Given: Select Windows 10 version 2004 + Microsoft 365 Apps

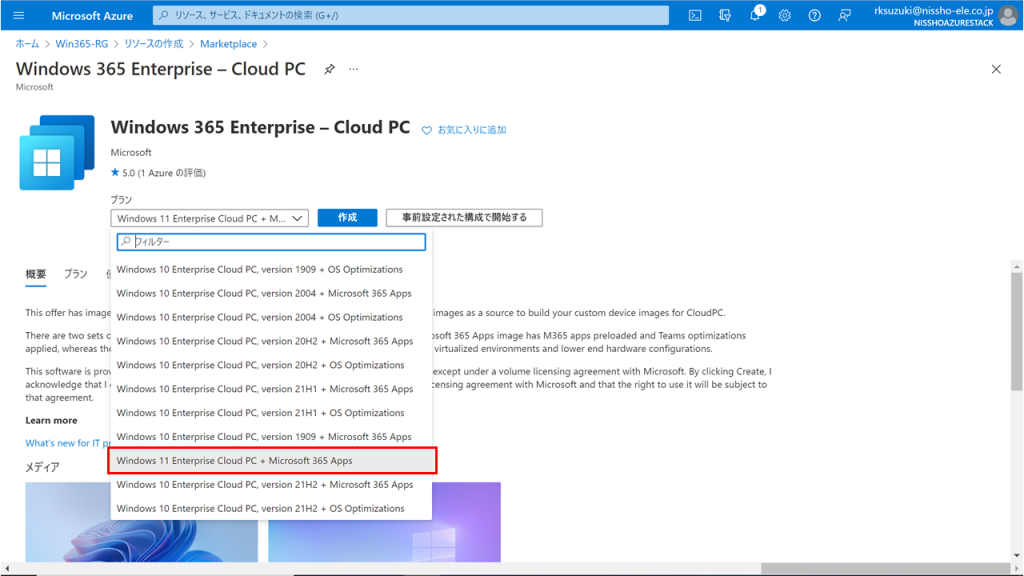Looking at the screenshot, I should pos(271,293).
